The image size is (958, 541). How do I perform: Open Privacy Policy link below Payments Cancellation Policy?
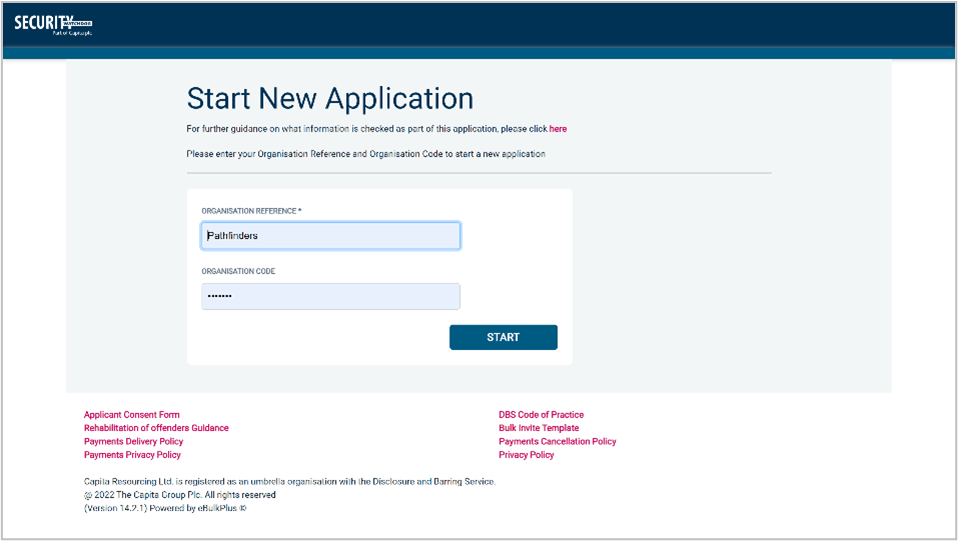click(x=526, y=455)
